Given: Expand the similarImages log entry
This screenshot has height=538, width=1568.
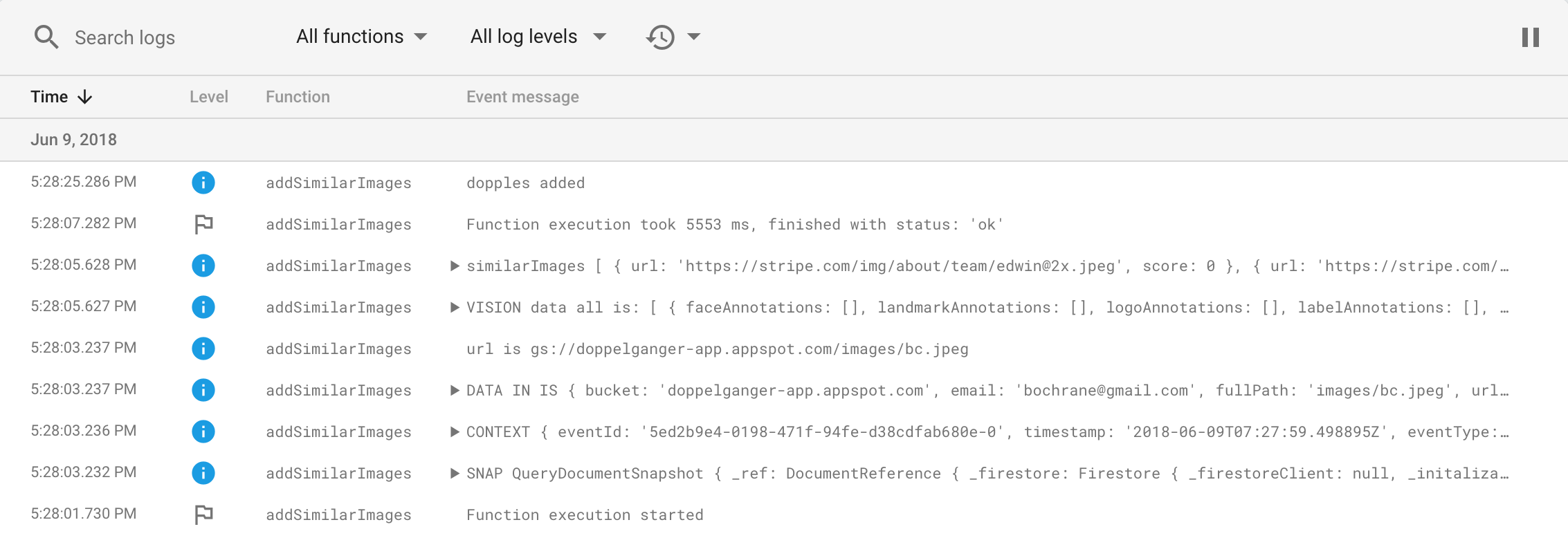Looking at the screenshot, I should coord(455,266).
